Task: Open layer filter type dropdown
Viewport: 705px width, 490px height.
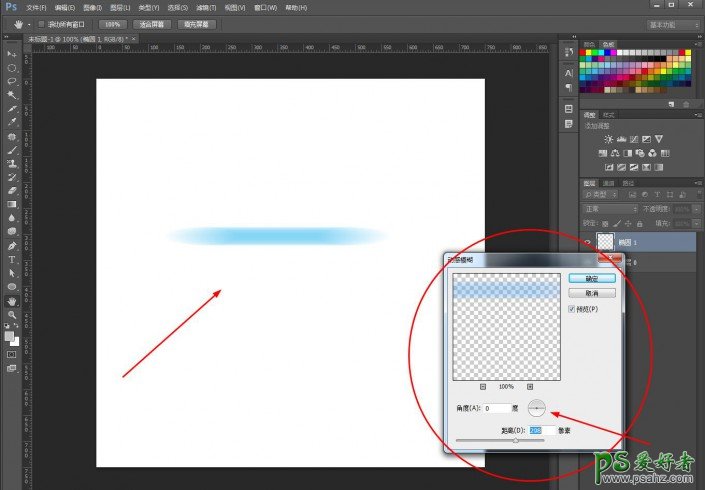Action: pyautogui.click(x=600, y=195)
